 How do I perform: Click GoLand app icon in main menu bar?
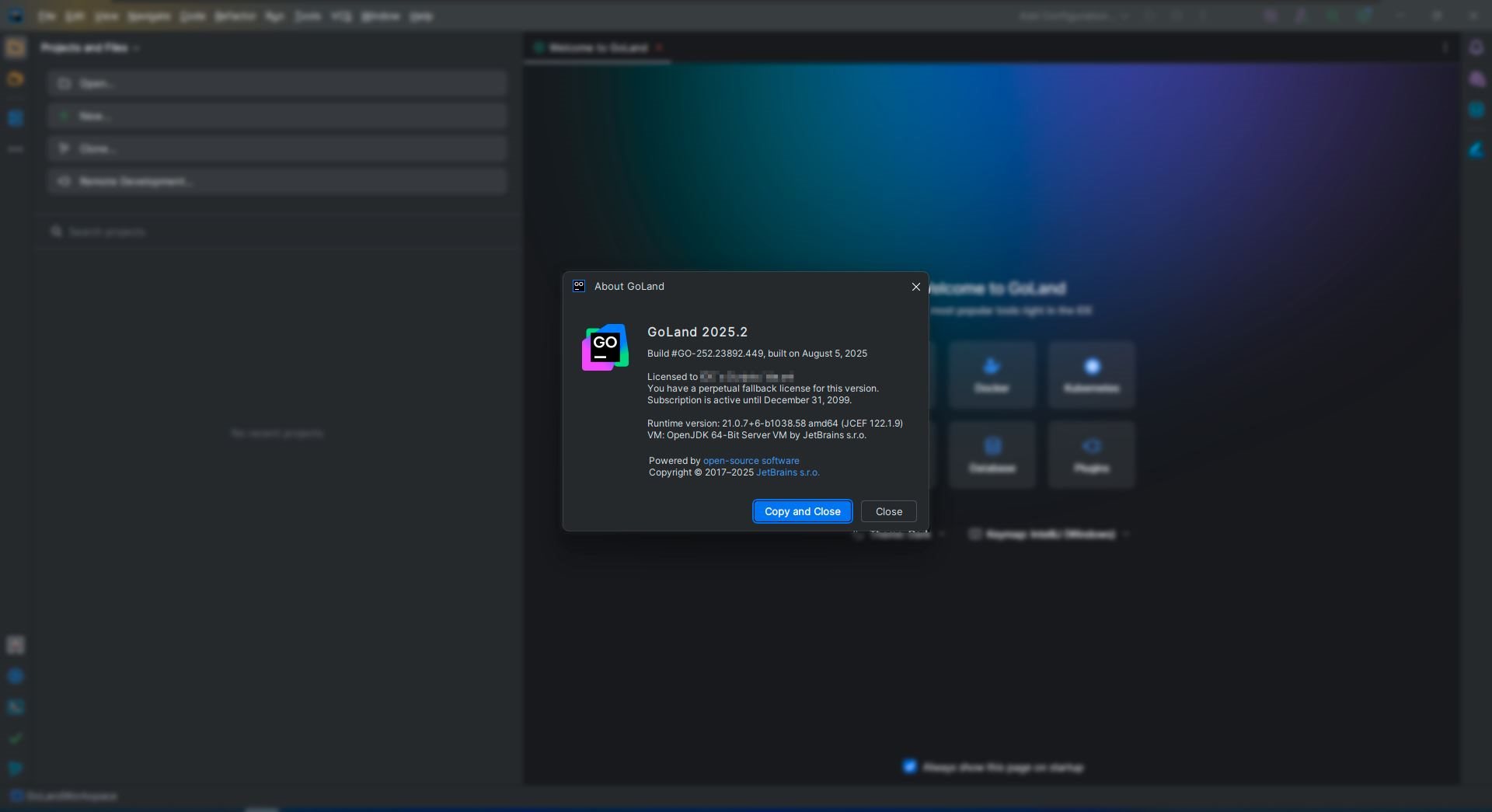[16, 16]
